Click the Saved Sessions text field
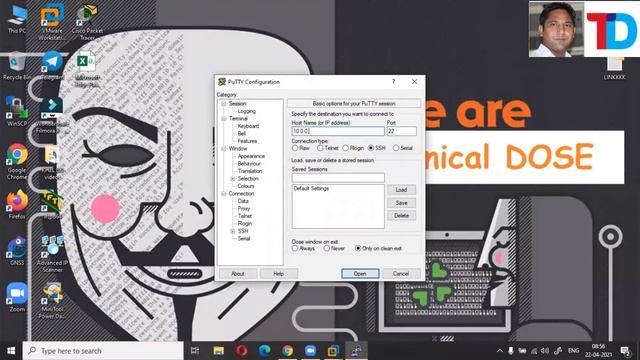Viewport: 640px width, 360px height. point(338,178)
